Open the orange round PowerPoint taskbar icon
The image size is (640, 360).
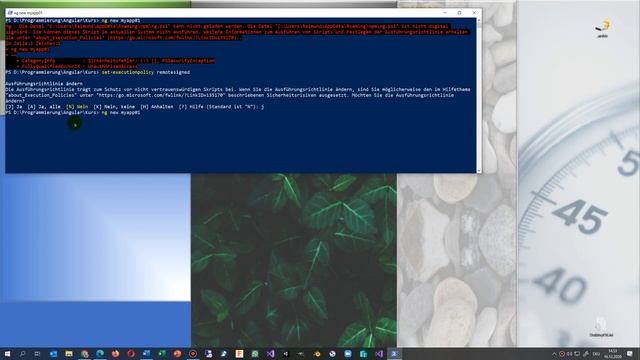177,353
